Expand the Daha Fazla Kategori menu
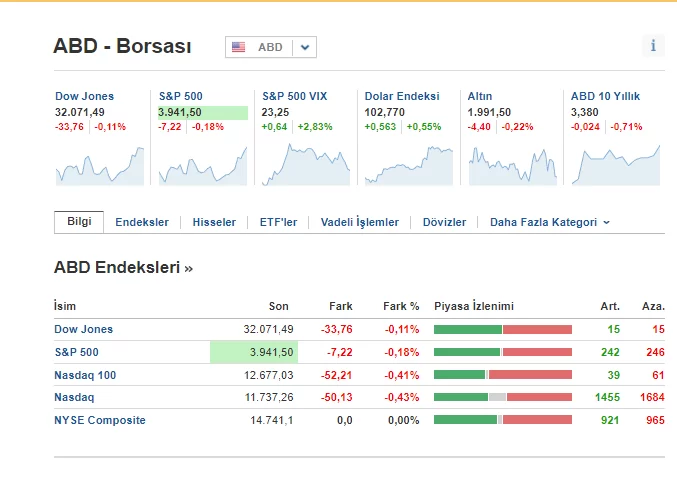The width and height of the screenshot is (677, 485). (549, 222)
